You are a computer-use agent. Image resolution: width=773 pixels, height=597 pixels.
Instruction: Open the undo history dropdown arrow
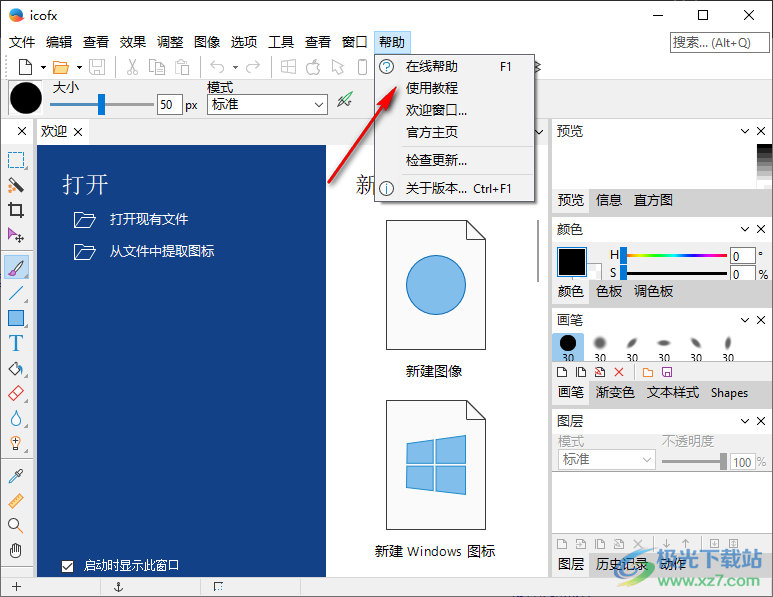click(235, 68)
